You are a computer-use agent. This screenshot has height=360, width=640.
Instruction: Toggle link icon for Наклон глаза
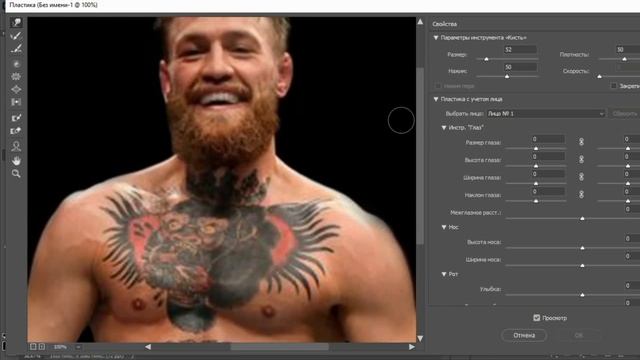pos(581,194)
